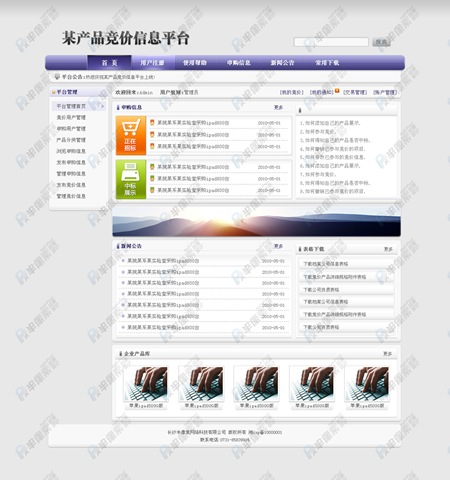Open 更多 link in 表格下载 section
Viewport: 450px width, 480px height.
pos(388,249)
